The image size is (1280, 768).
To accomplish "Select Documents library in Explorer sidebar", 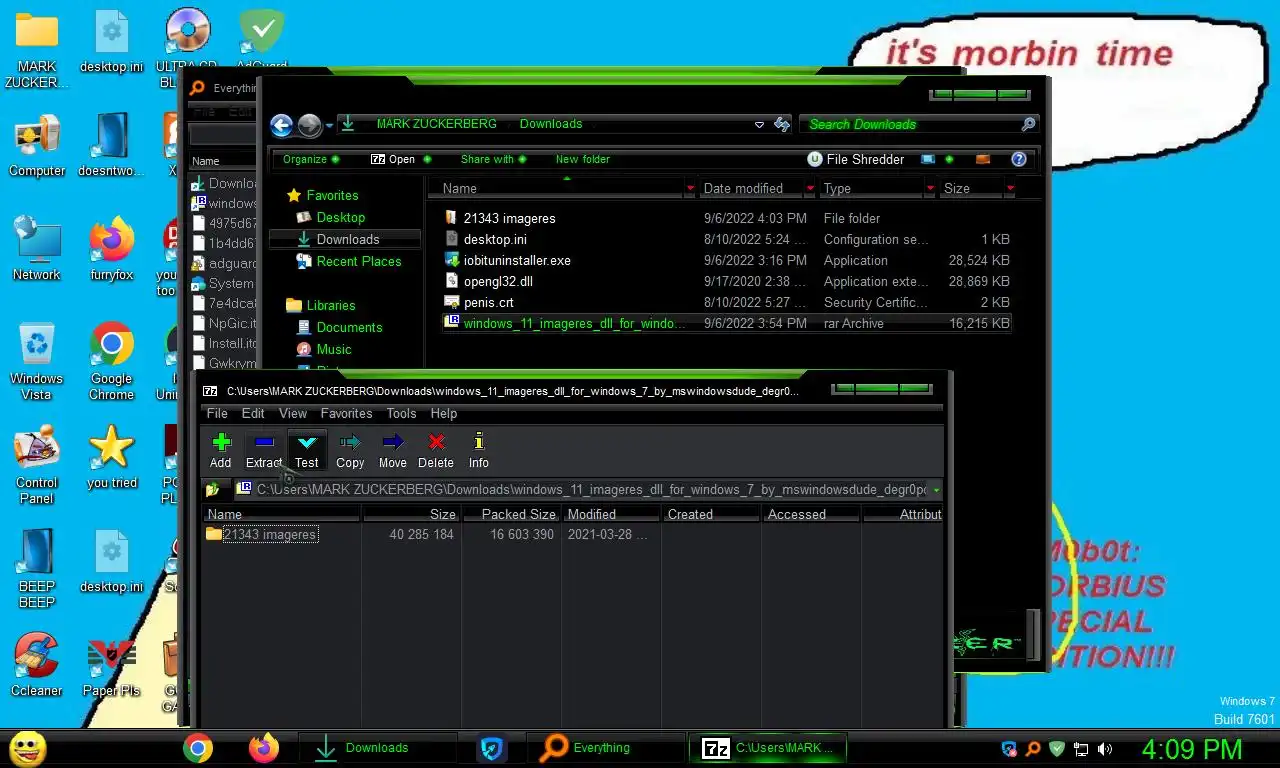I will click(340, 327).
